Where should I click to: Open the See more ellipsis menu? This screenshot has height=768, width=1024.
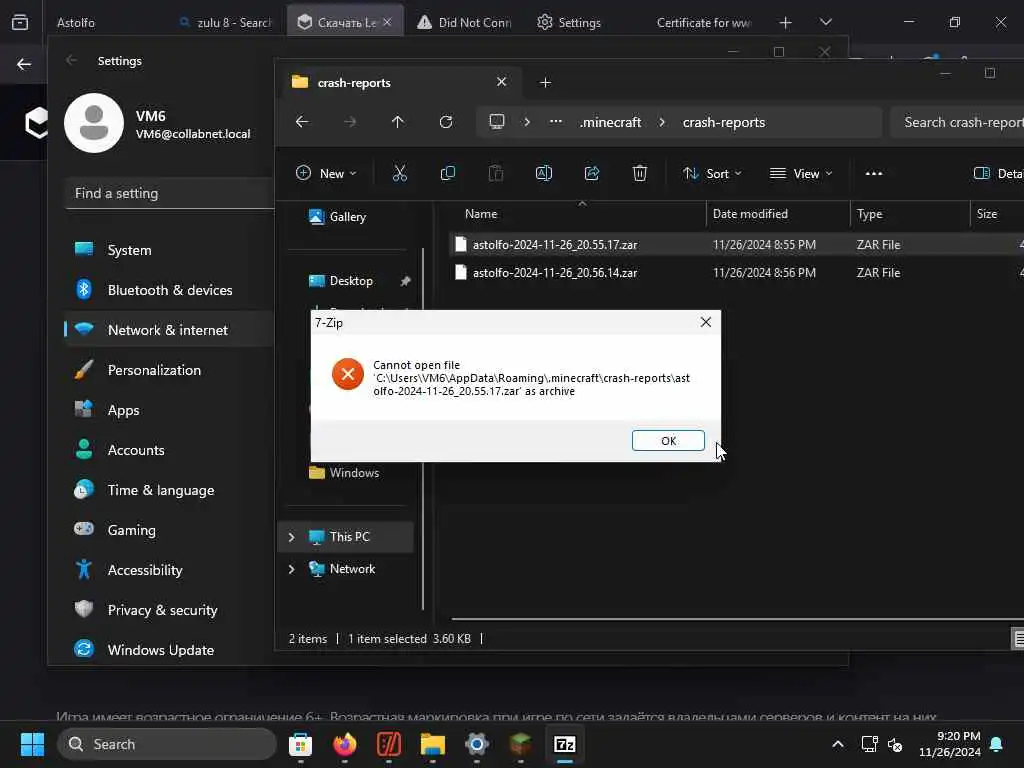pos(874,173)
